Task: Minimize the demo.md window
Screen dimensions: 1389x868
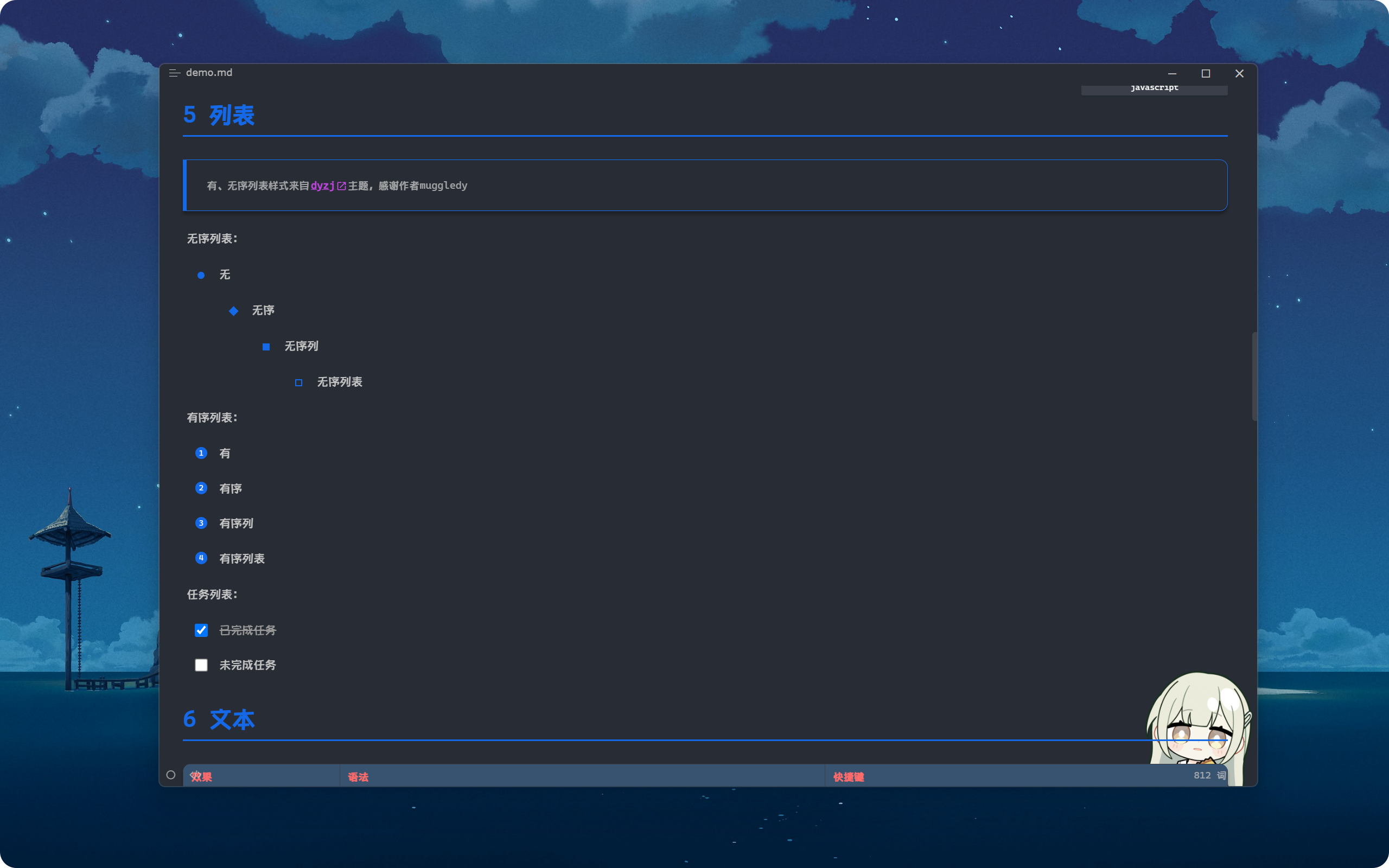Action: 1172,73
